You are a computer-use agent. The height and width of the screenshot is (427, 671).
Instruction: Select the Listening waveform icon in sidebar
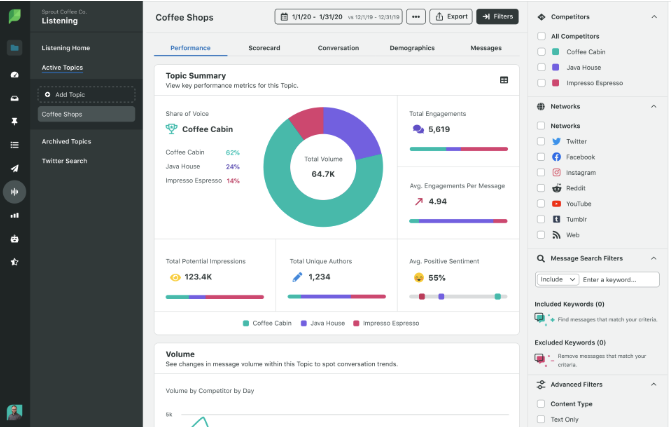click(15, 192)
